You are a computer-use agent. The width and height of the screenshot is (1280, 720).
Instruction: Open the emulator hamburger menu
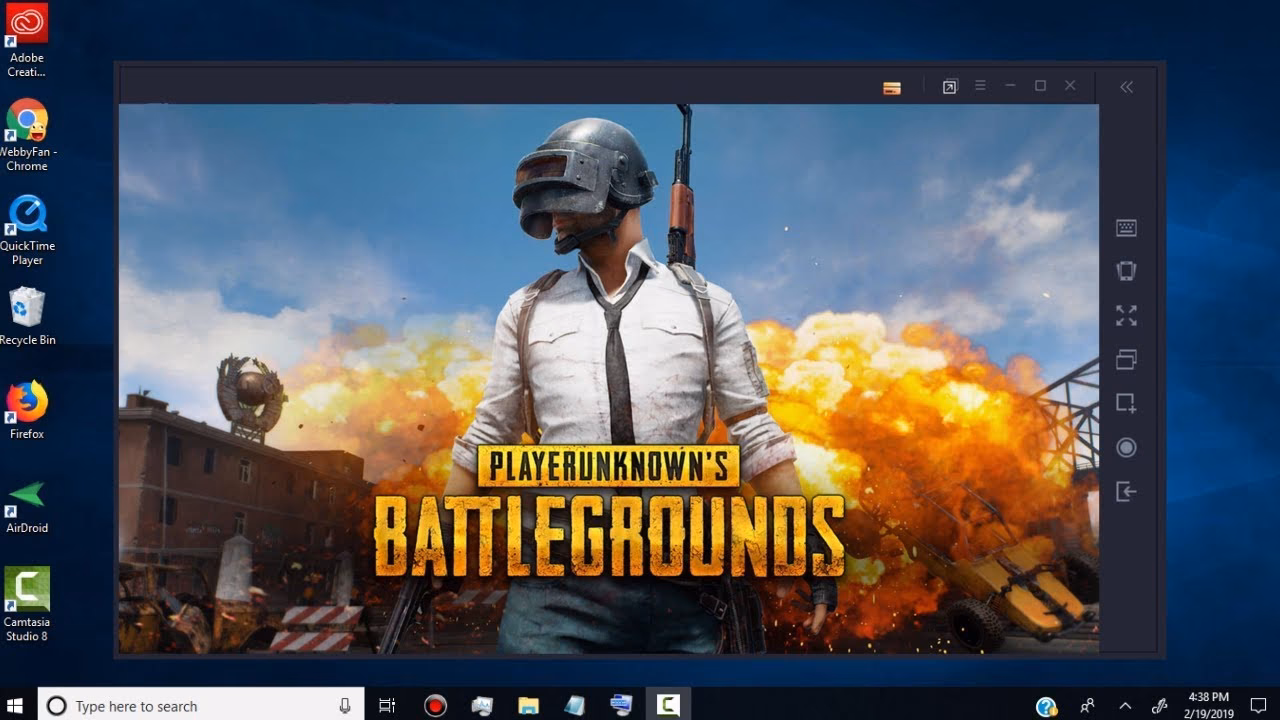click(979, 86)
